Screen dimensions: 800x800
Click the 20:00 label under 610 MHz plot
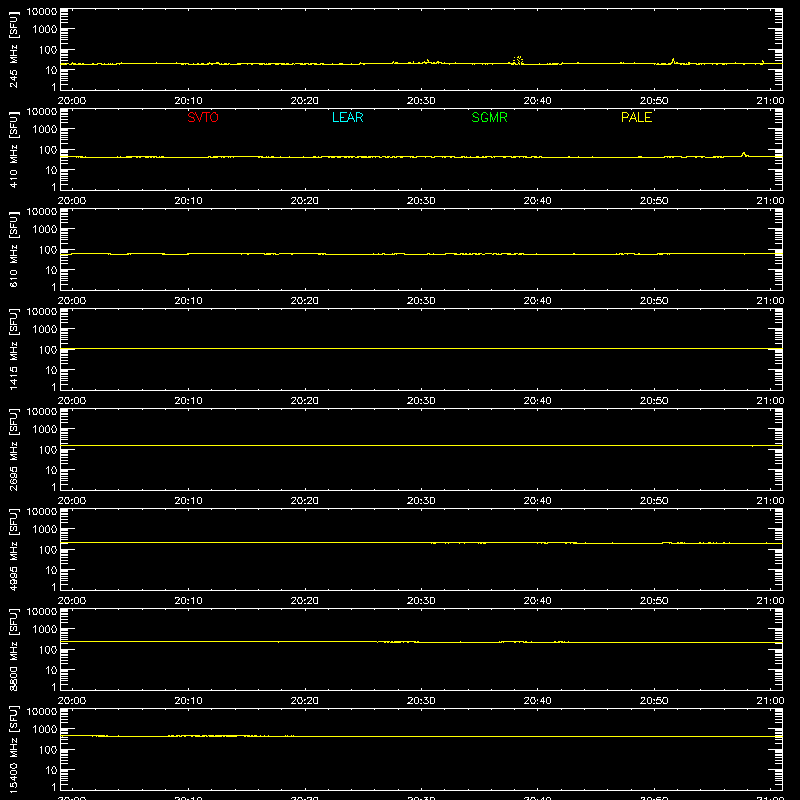click(x=72, y=301)
